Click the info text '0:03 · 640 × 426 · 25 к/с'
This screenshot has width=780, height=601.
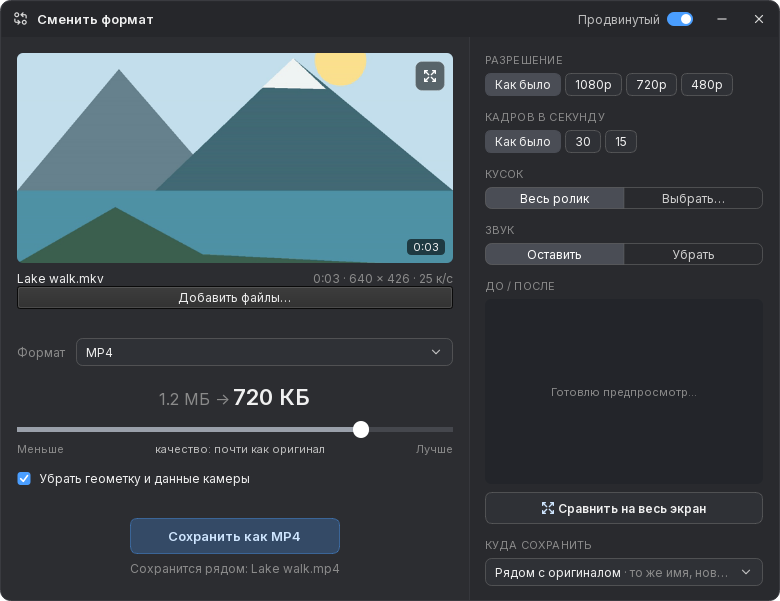pos(383,279)
